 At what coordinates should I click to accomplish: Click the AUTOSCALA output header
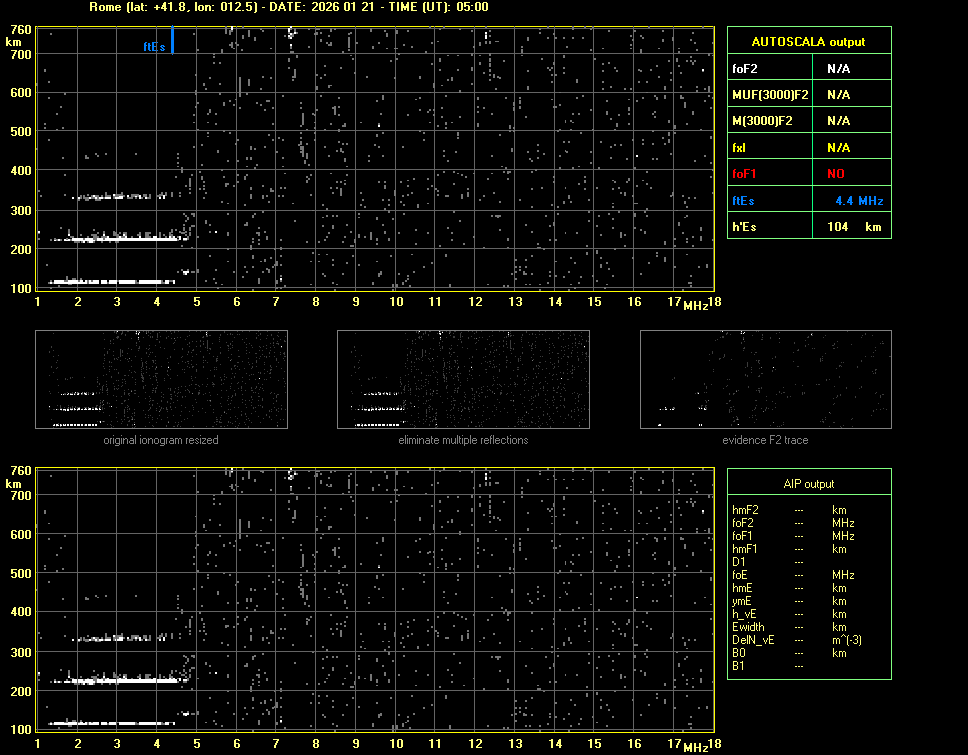[808, 42]
